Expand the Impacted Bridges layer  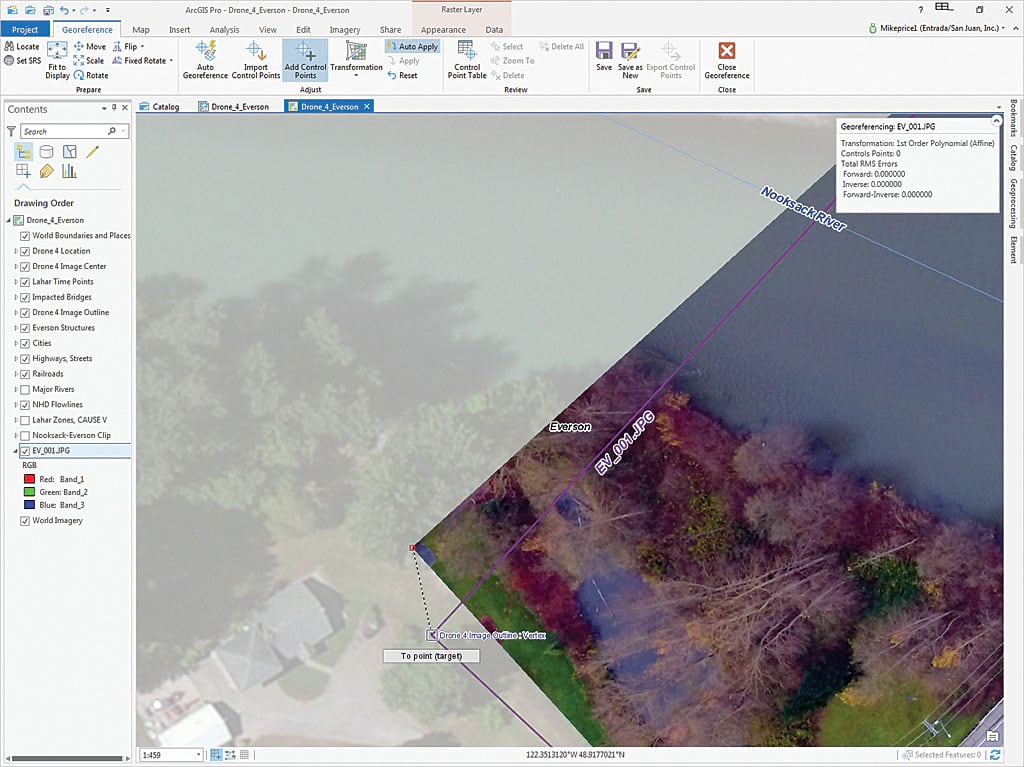pyautogui.click(x=16, y=297)
